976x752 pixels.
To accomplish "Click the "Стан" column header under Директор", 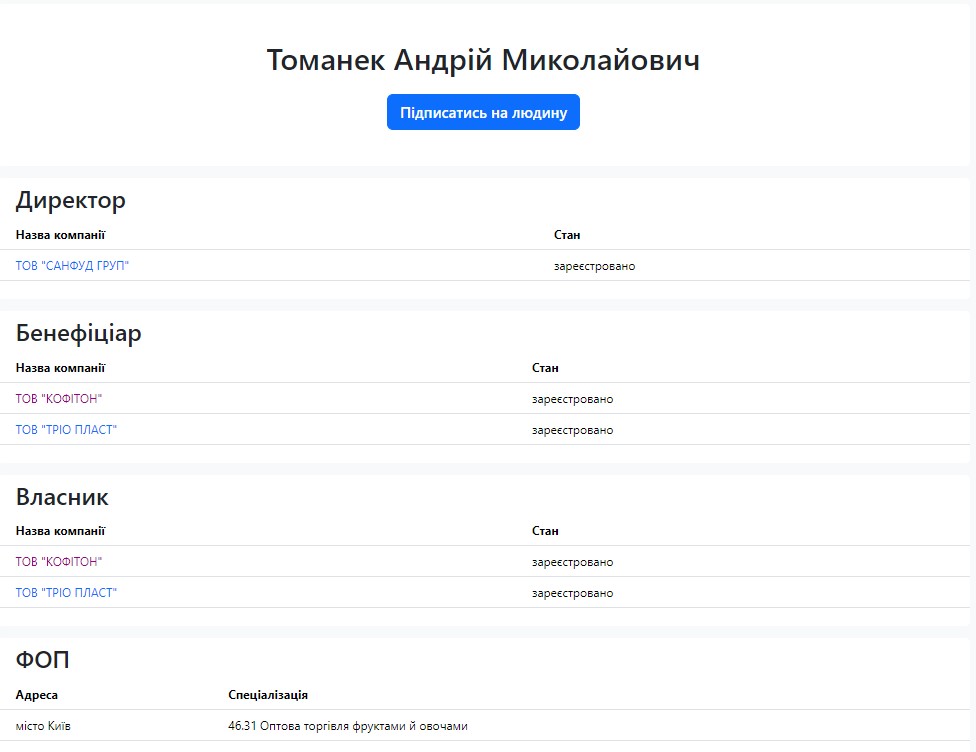I will 567,235.
